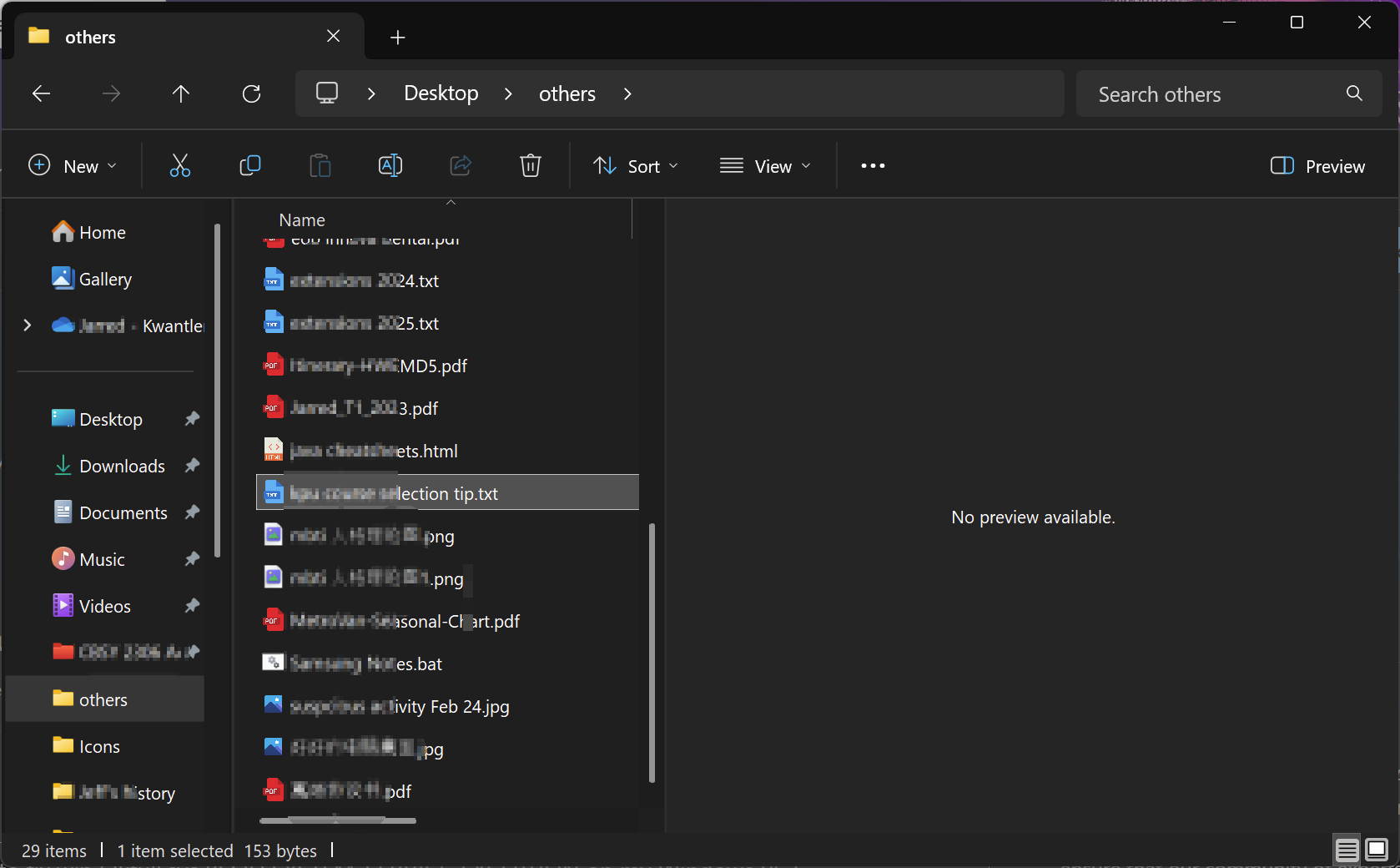Navigate back to the previous folder
The image size is (1400, 868).
tap(41, 93)
